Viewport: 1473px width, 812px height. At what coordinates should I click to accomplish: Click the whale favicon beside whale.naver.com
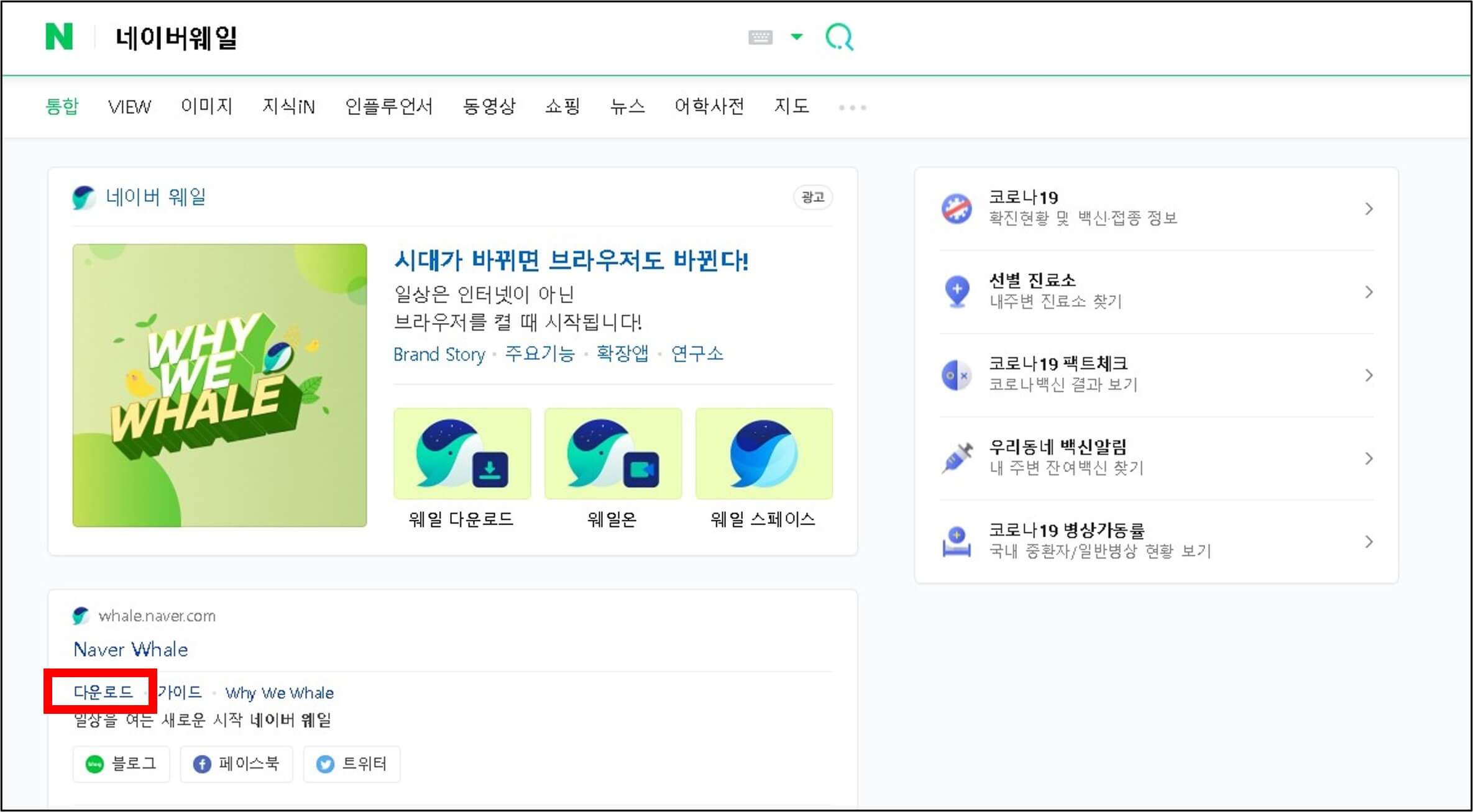(x=81, y=616)
